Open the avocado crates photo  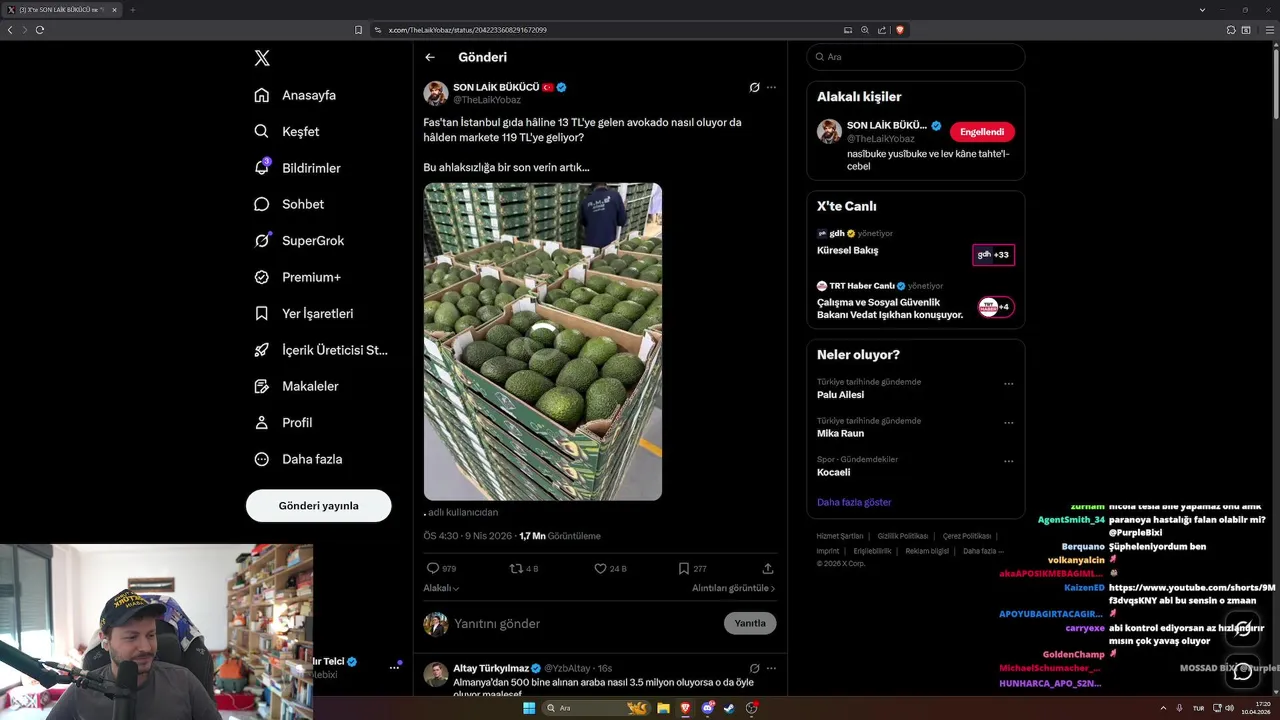coord(543,341)
